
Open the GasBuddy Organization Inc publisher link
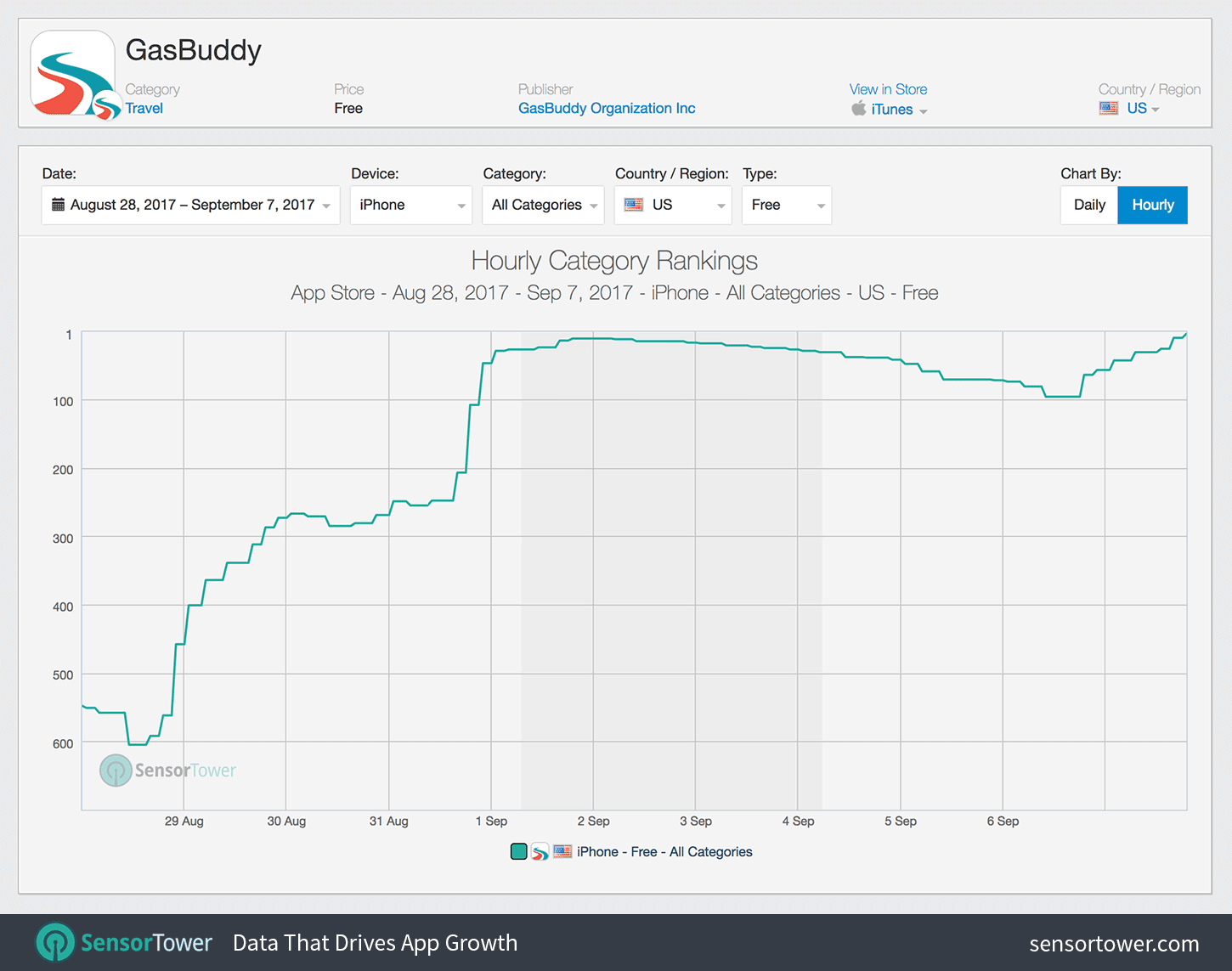pos(607,108)
